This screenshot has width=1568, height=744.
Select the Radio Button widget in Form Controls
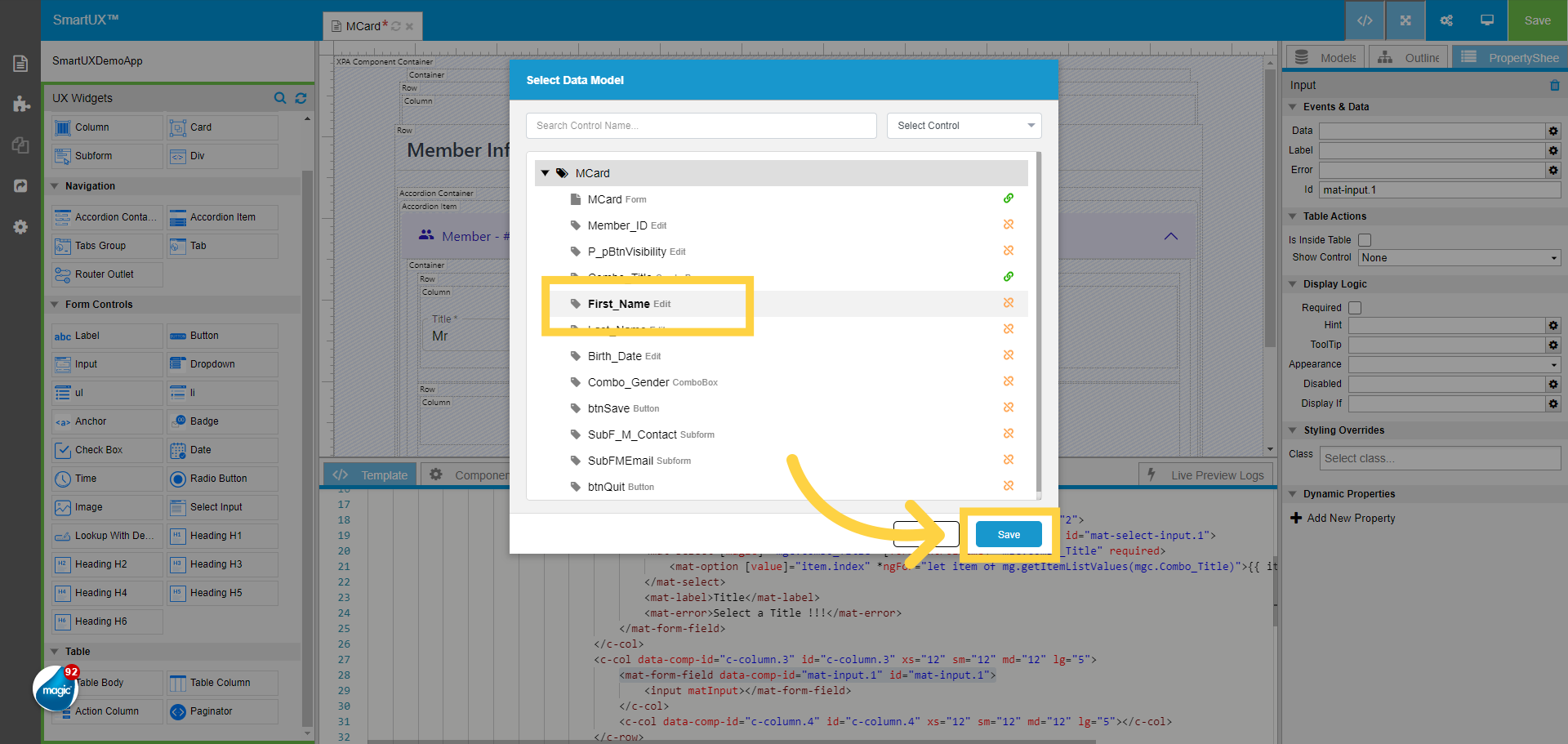[221, 479]
